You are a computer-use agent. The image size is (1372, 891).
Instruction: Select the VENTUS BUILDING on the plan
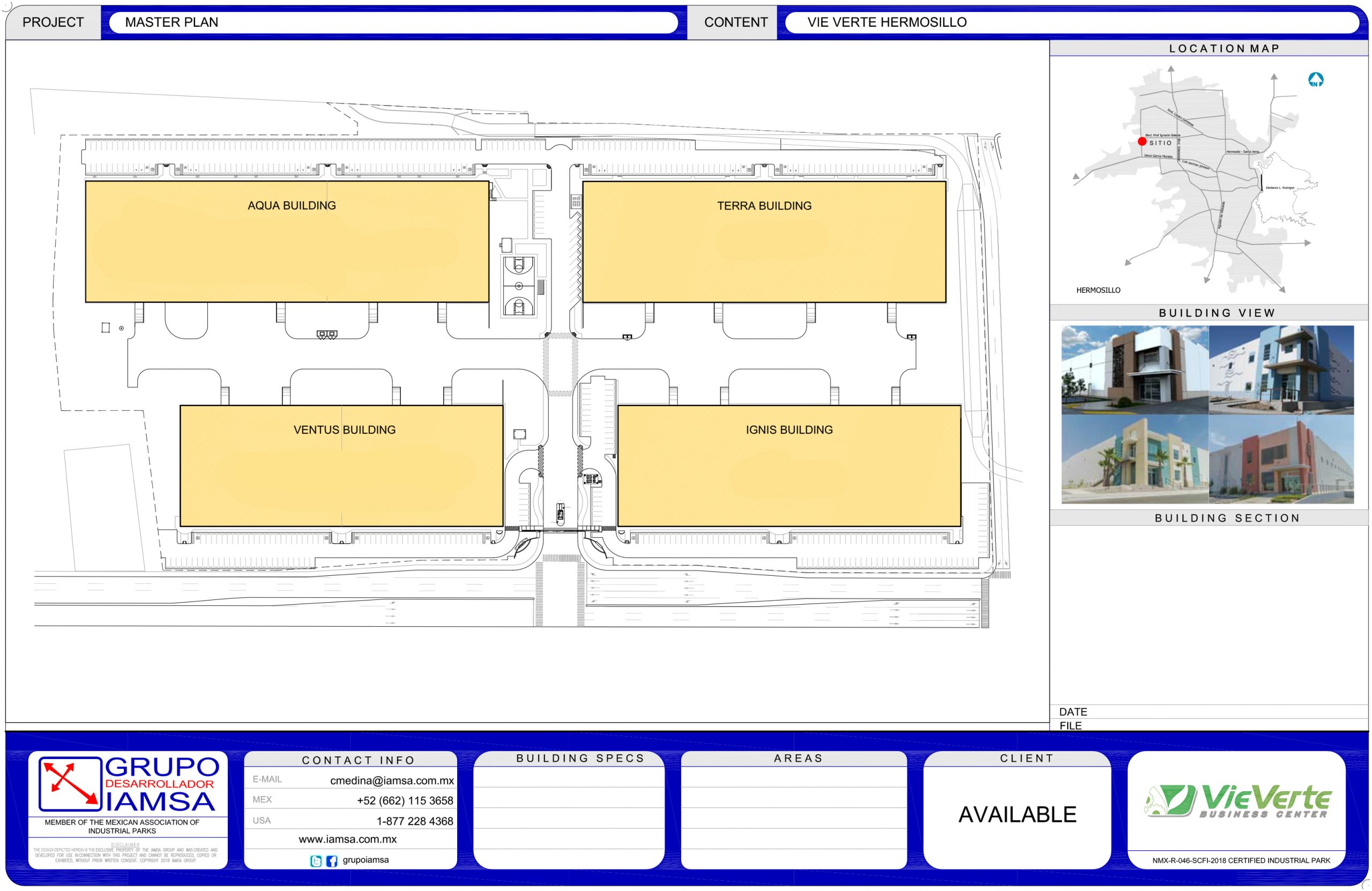pos(341,466)
